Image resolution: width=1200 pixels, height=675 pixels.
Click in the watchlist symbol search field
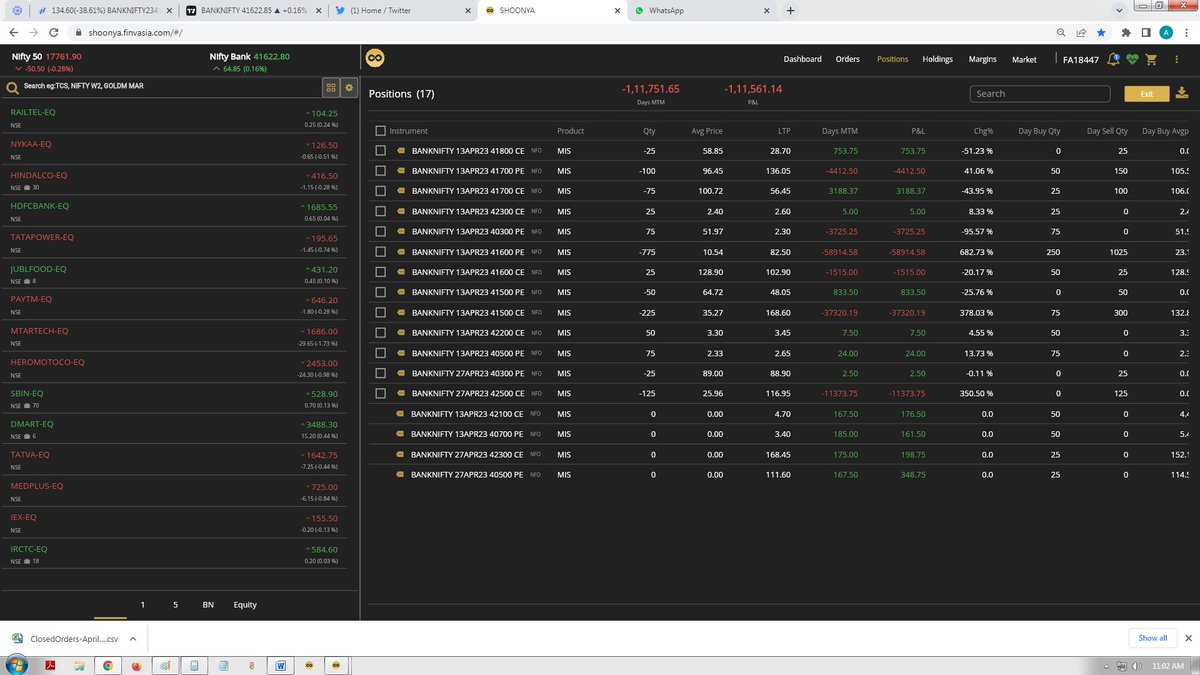165,87
